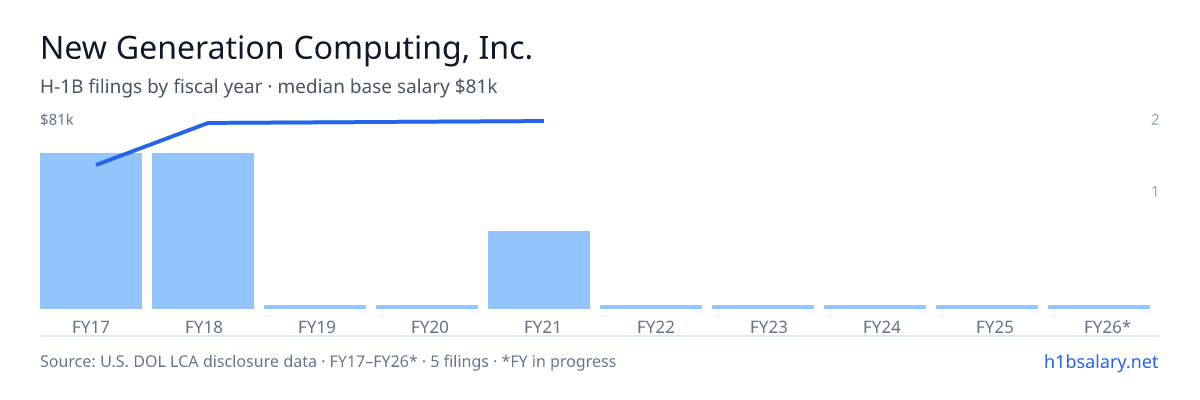Click the FY21 axis label
Screen dimensions: 1200x400
click(539, 326)
